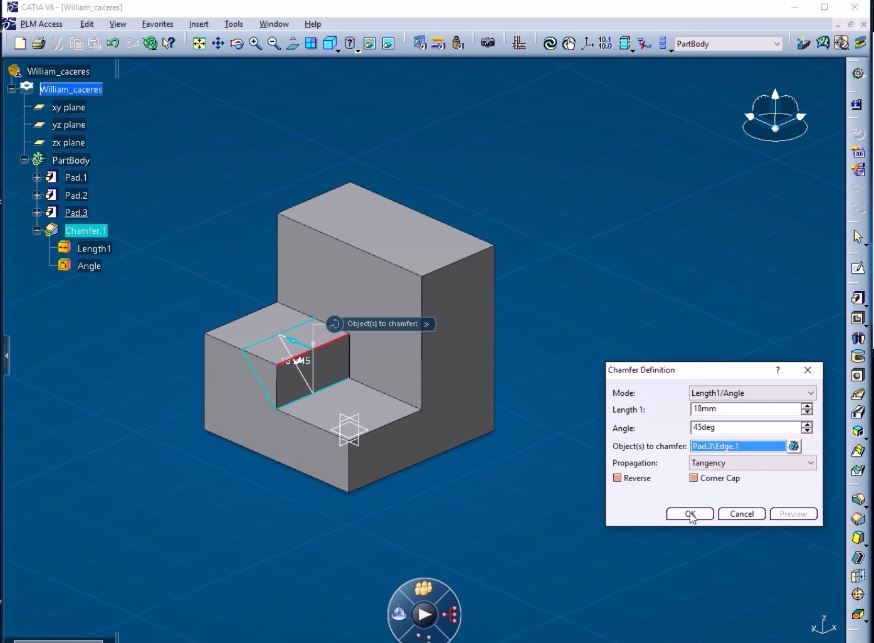Toggle the Corner Cap checkbox
This screenshot has height=643, width=874.
[693, 478]
